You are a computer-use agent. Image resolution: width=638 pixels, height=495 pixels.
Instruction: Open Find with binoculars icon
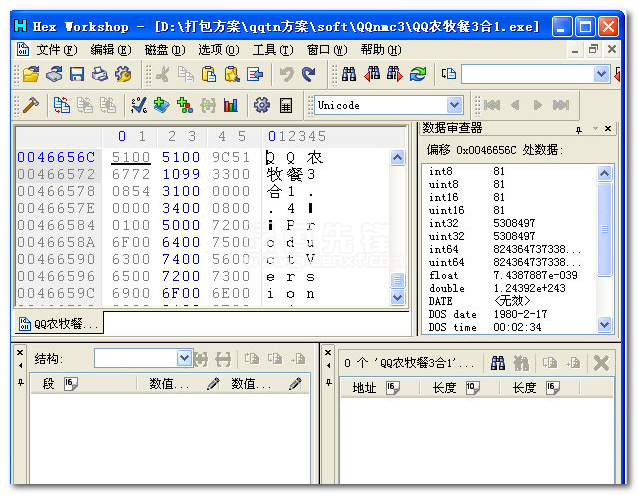(349, 74)
